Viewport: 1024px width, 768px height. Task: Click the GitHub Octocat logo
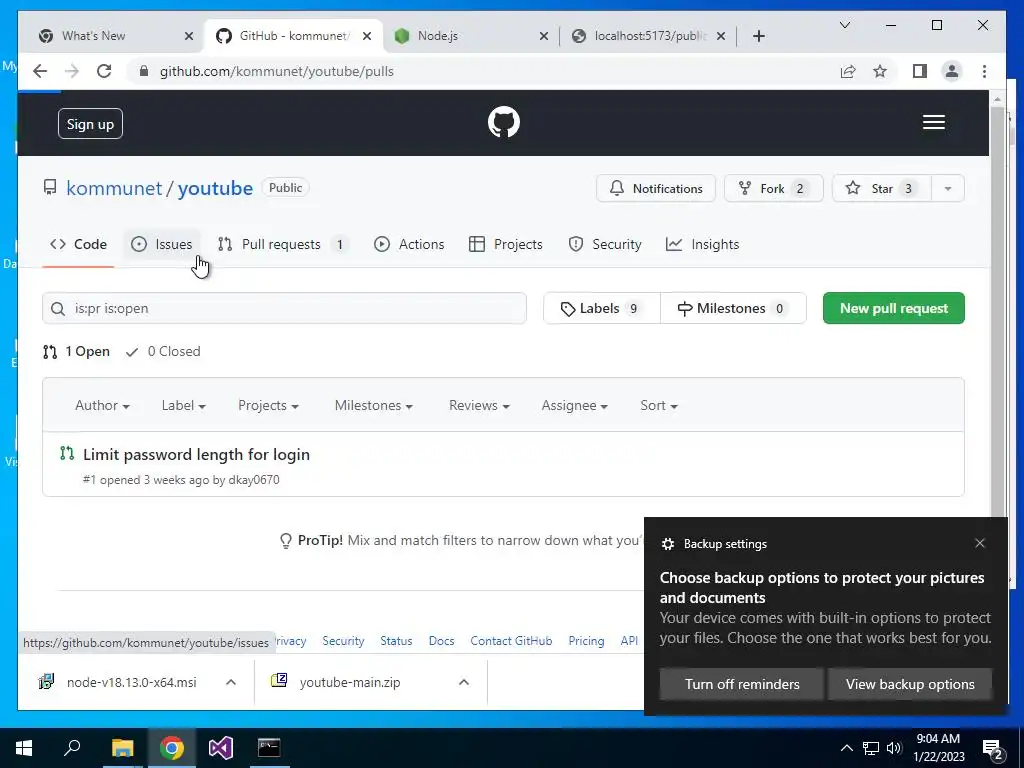[x=504, y=122]
